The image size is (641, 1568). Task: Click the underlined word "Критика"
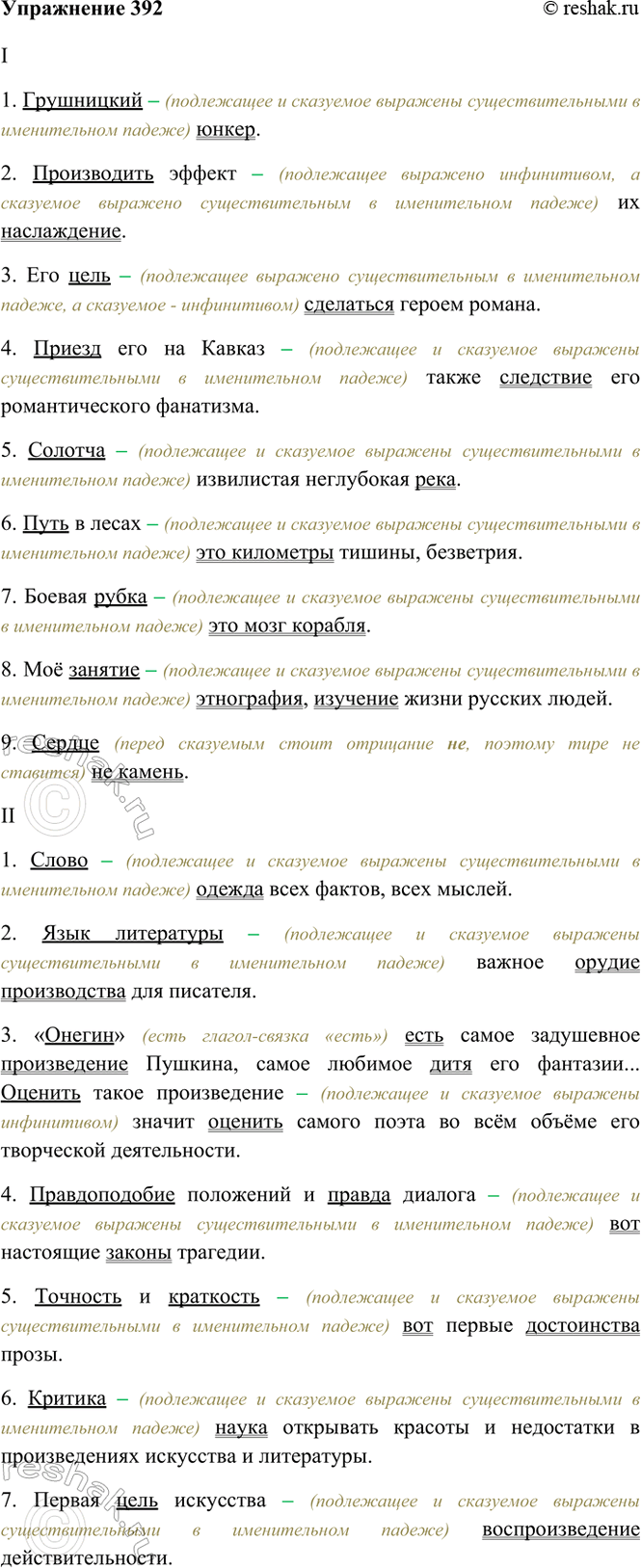[67, 1398]
